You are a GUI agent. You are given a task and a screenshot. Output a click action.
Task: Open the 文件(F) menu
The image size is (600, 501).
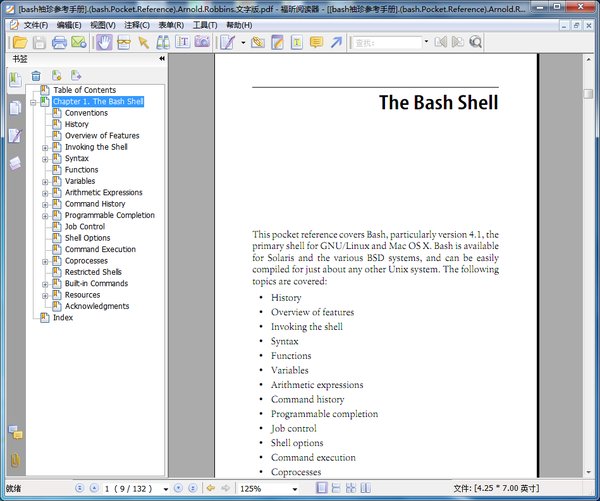[x=36, y=25]
